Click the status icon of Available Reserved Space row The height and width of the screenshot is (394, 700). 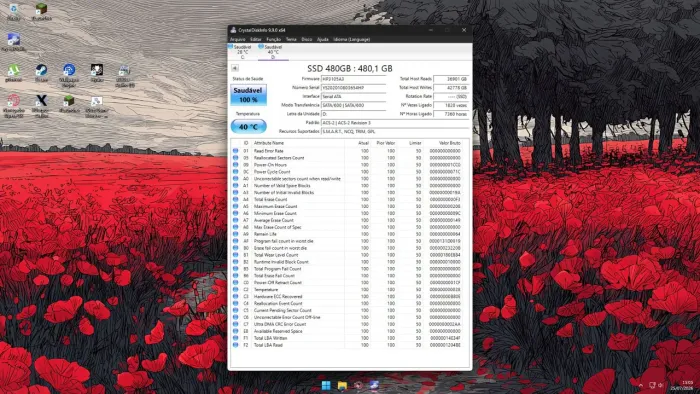point(235,331)
